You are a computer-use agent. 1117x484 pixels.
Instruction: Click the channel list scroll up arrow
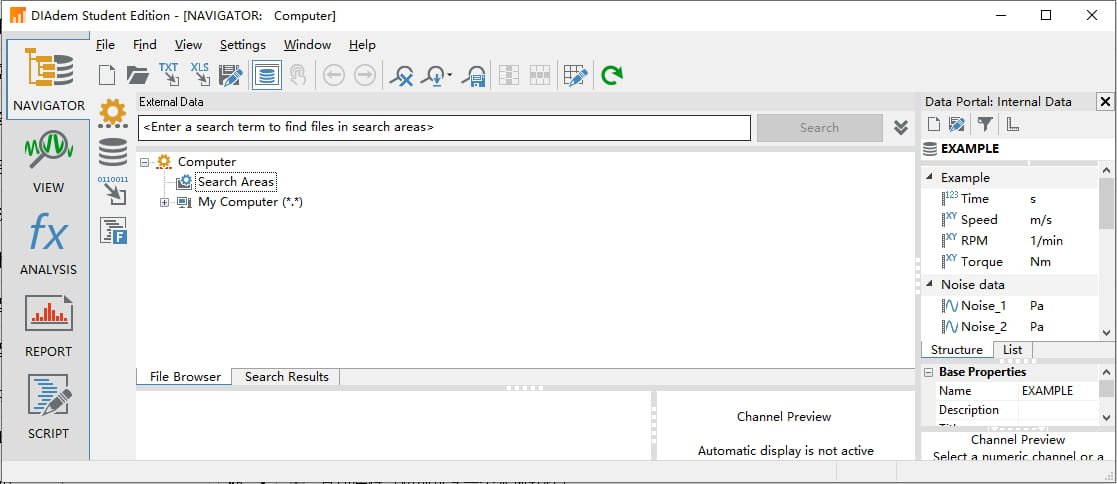click(x=1106, y=170)
